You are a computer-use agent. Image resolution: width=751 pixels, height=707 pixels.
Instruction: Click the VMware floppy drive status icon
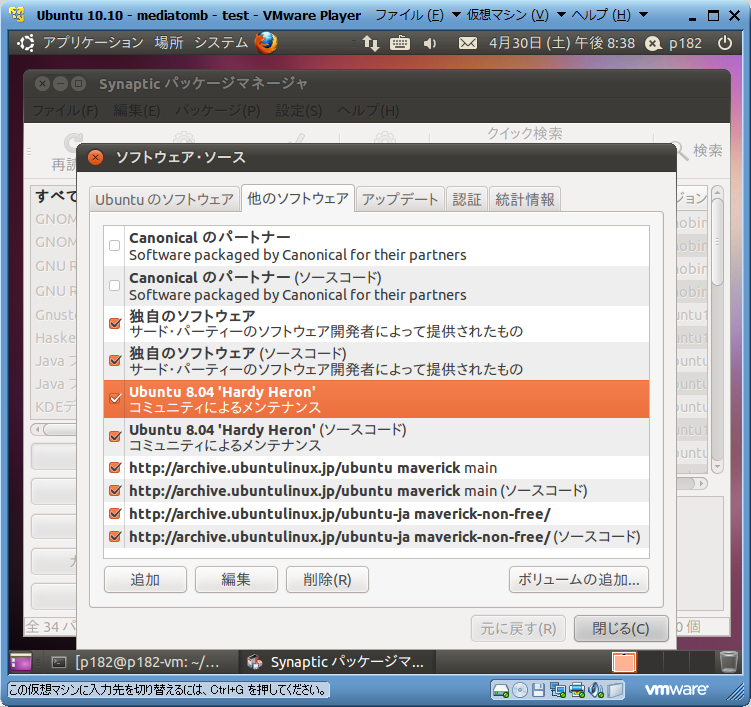(538, 690)
